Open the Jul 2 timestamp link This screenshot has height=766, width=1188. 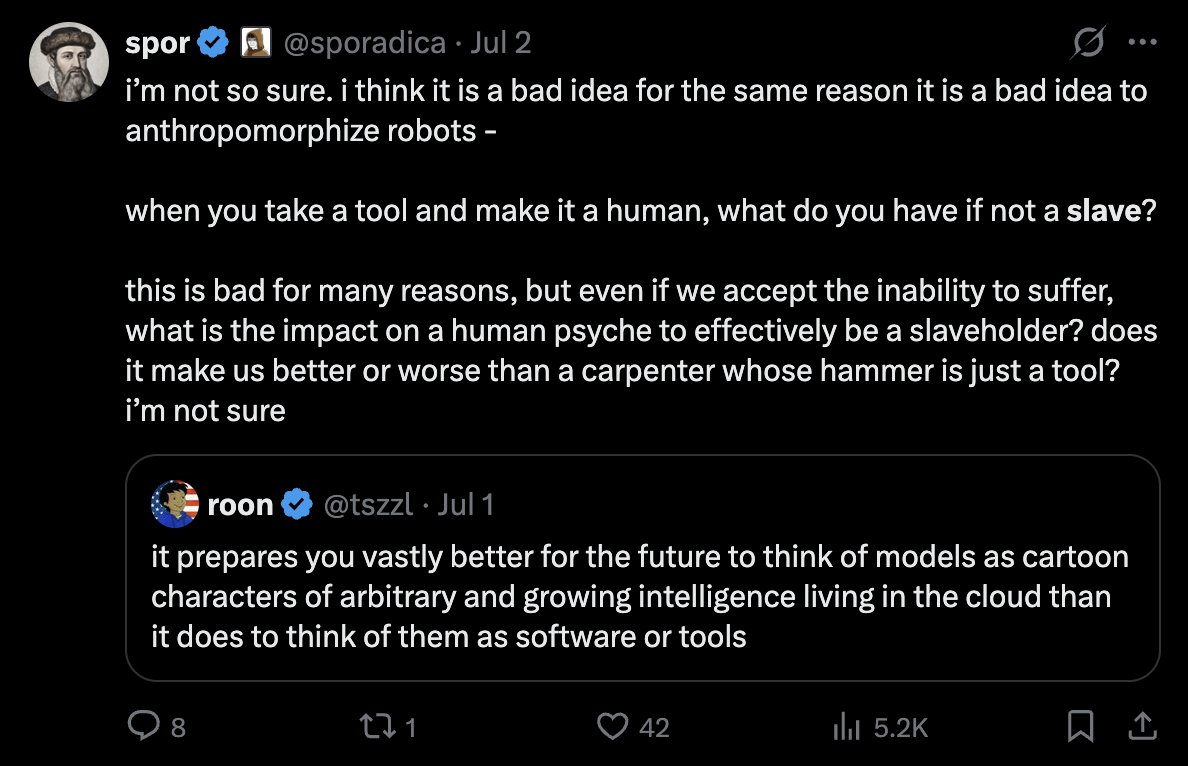pos(500,42)
